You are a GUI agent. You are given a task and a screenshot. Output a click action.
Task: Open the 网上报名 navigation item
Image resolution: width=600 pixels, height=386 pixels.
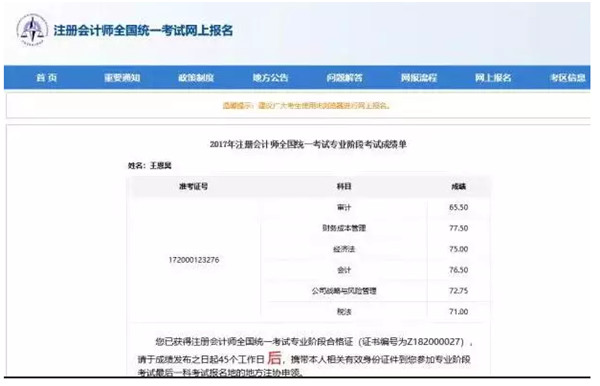coord(493,78)
